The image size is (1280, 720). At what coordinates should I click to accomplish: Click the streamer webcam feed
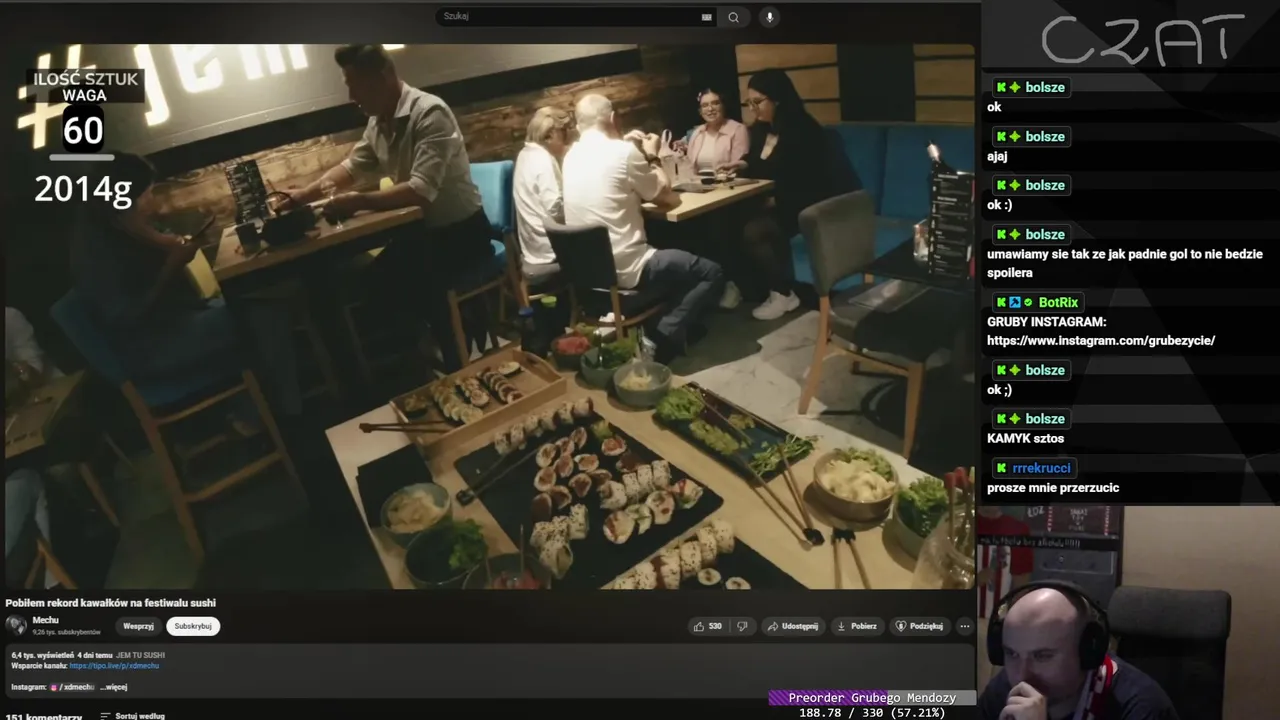pyautogui.click(x=1129, y=613)
